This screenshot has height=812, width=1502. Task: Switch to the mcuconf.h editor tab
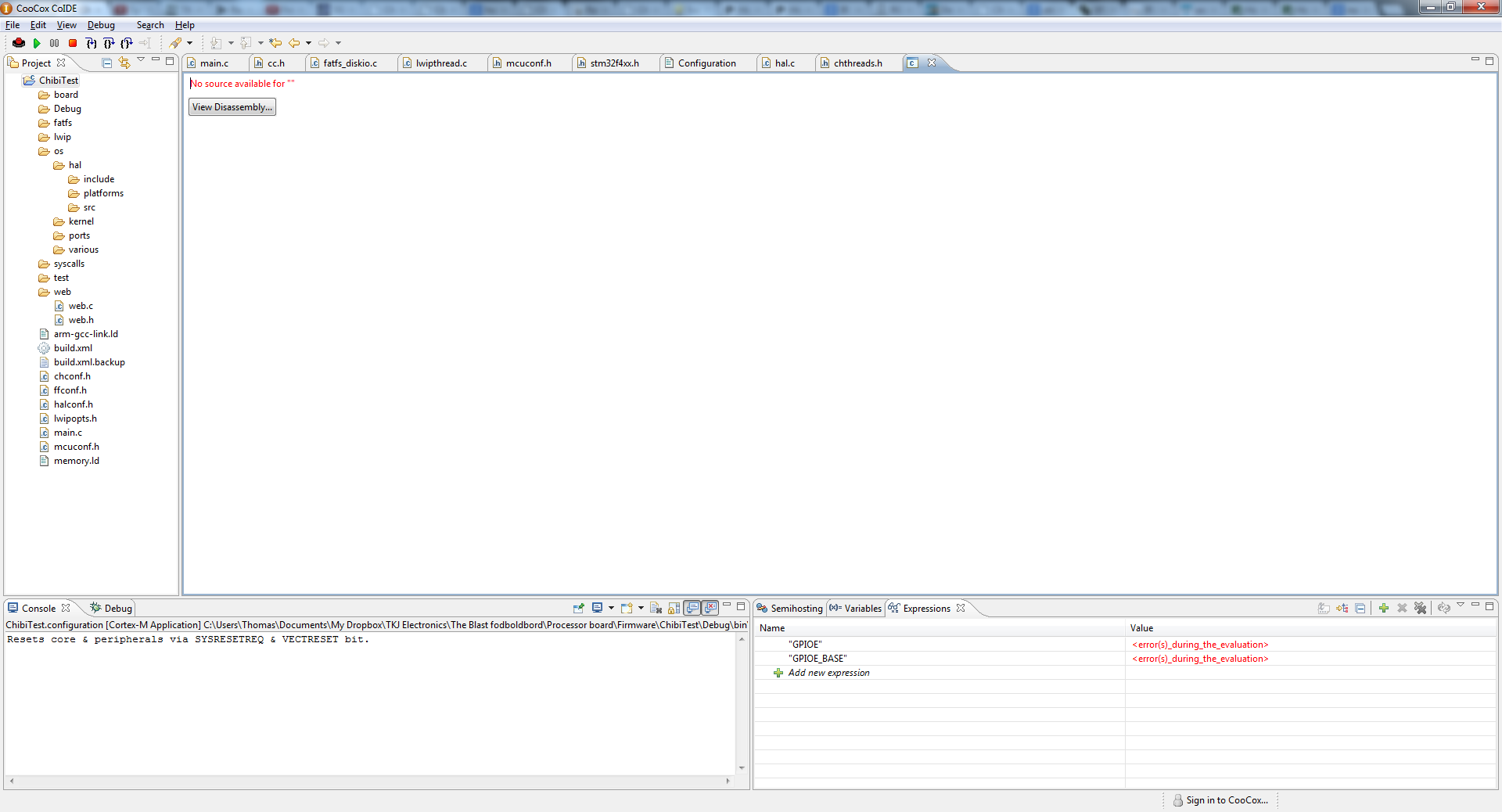[528, 63]
